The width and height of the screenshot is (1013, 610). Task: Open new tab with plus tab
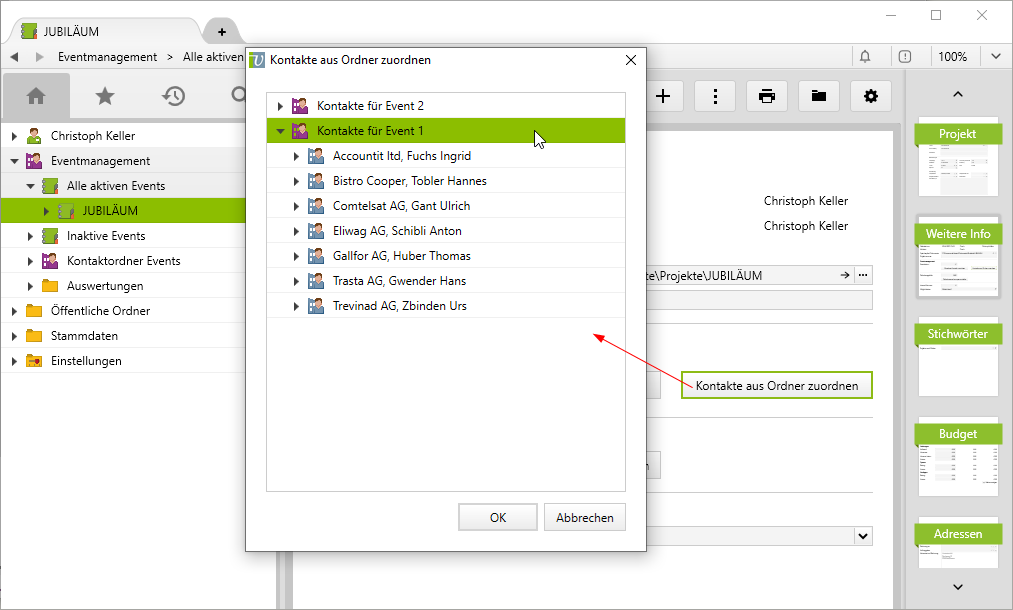[221, 32]
